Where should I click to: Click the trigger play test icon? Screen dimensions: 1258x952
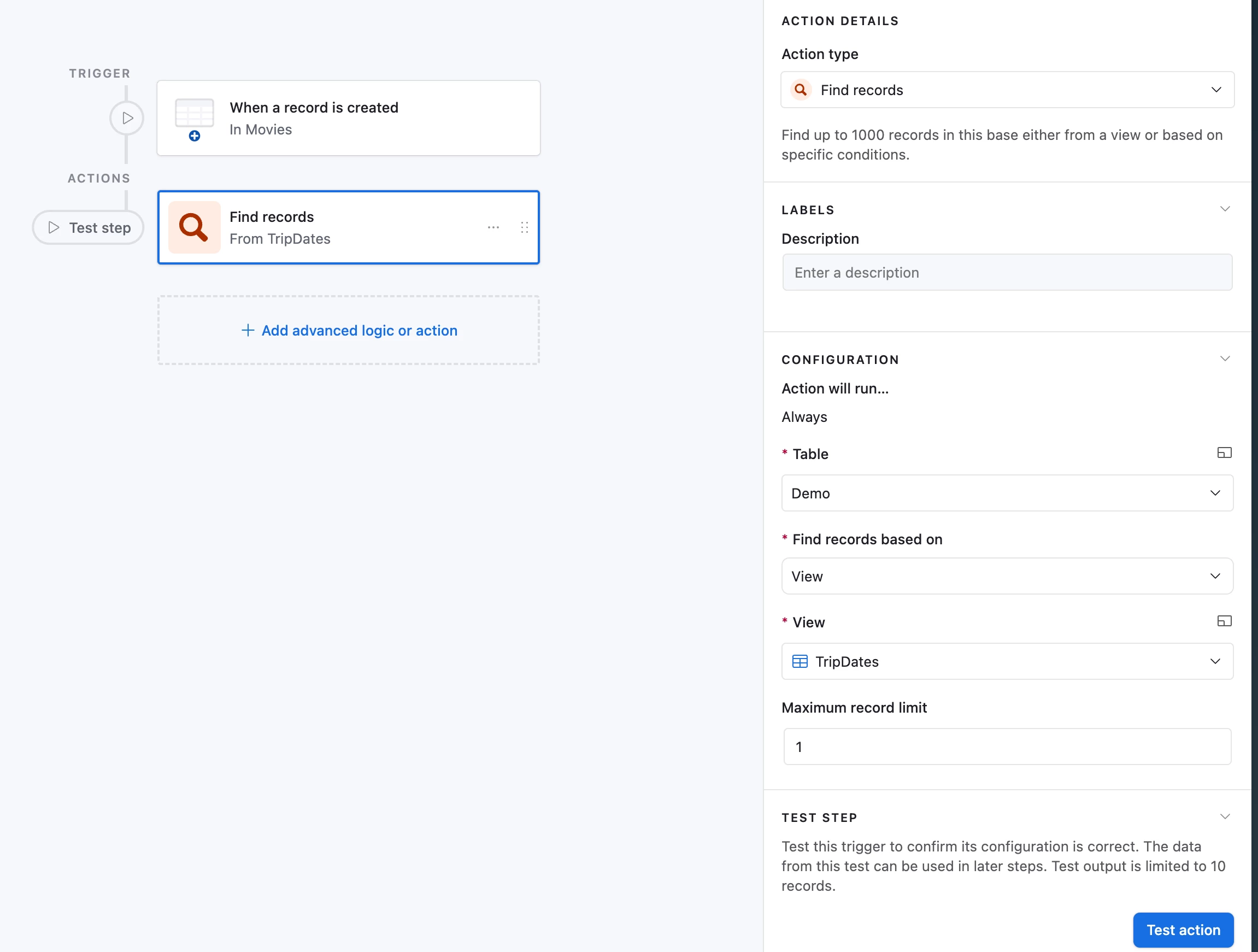[x=127, y=118]
